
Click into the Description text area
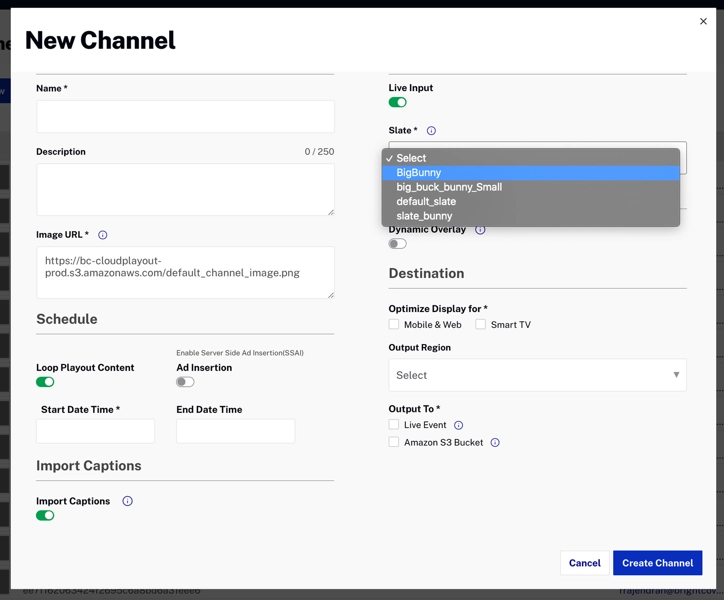pos(185,189)
